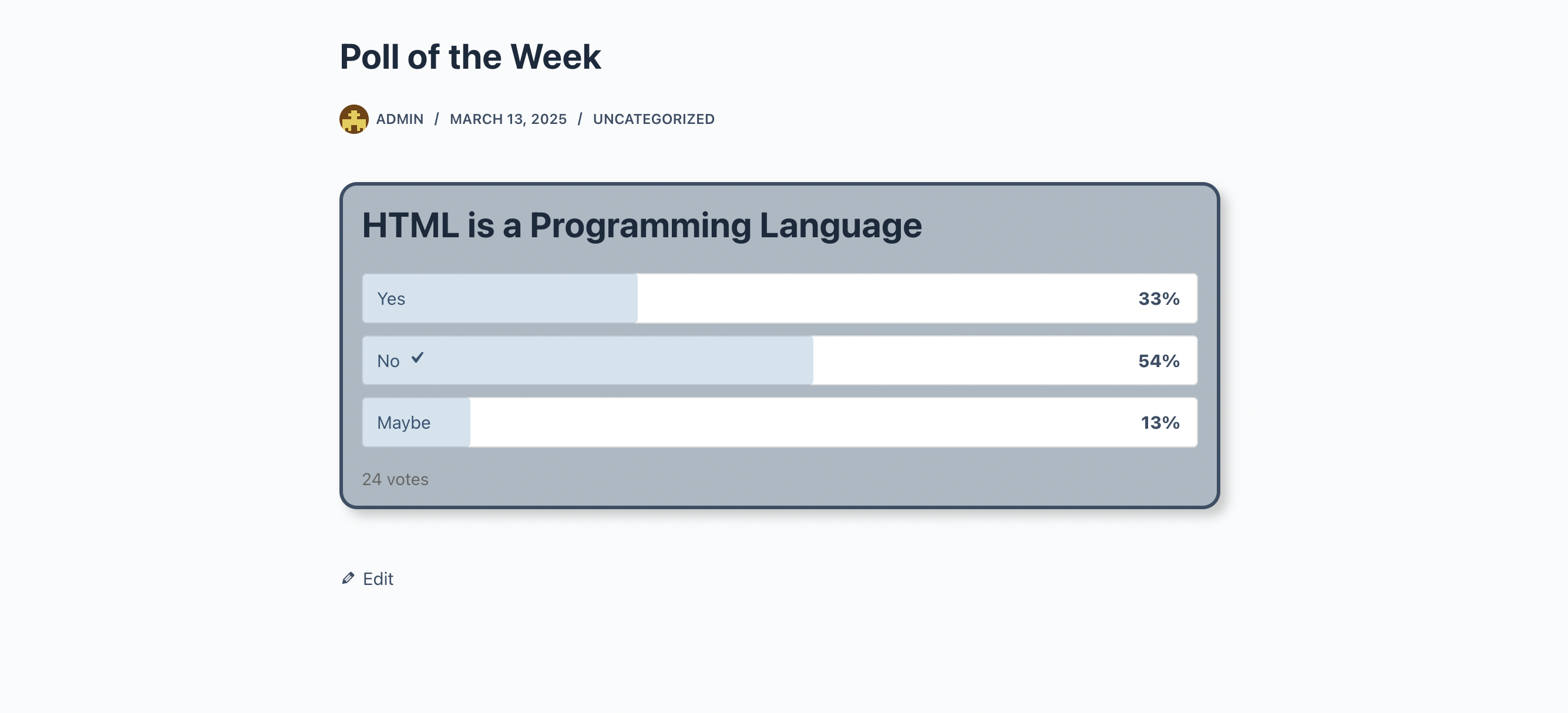Image resolution: width=1568 pixels, height=713 pixels.
Task: Click the pencil edit icon
Action: click(x=348, y=578)
